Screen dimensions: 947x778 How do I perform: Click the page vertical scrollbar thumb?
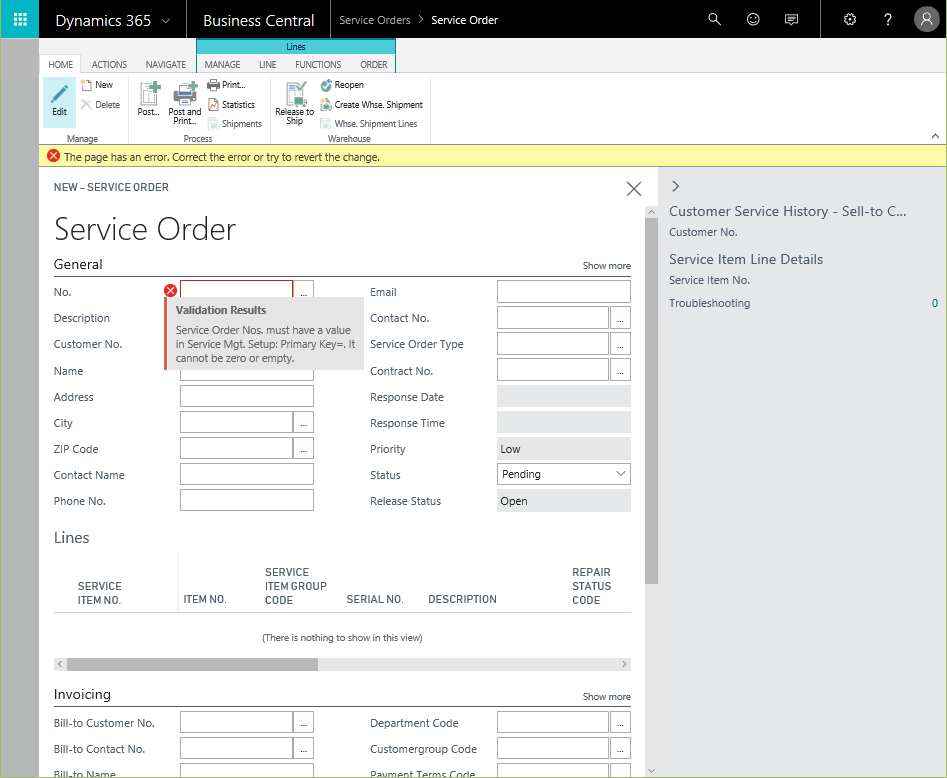tap(651, 400)
